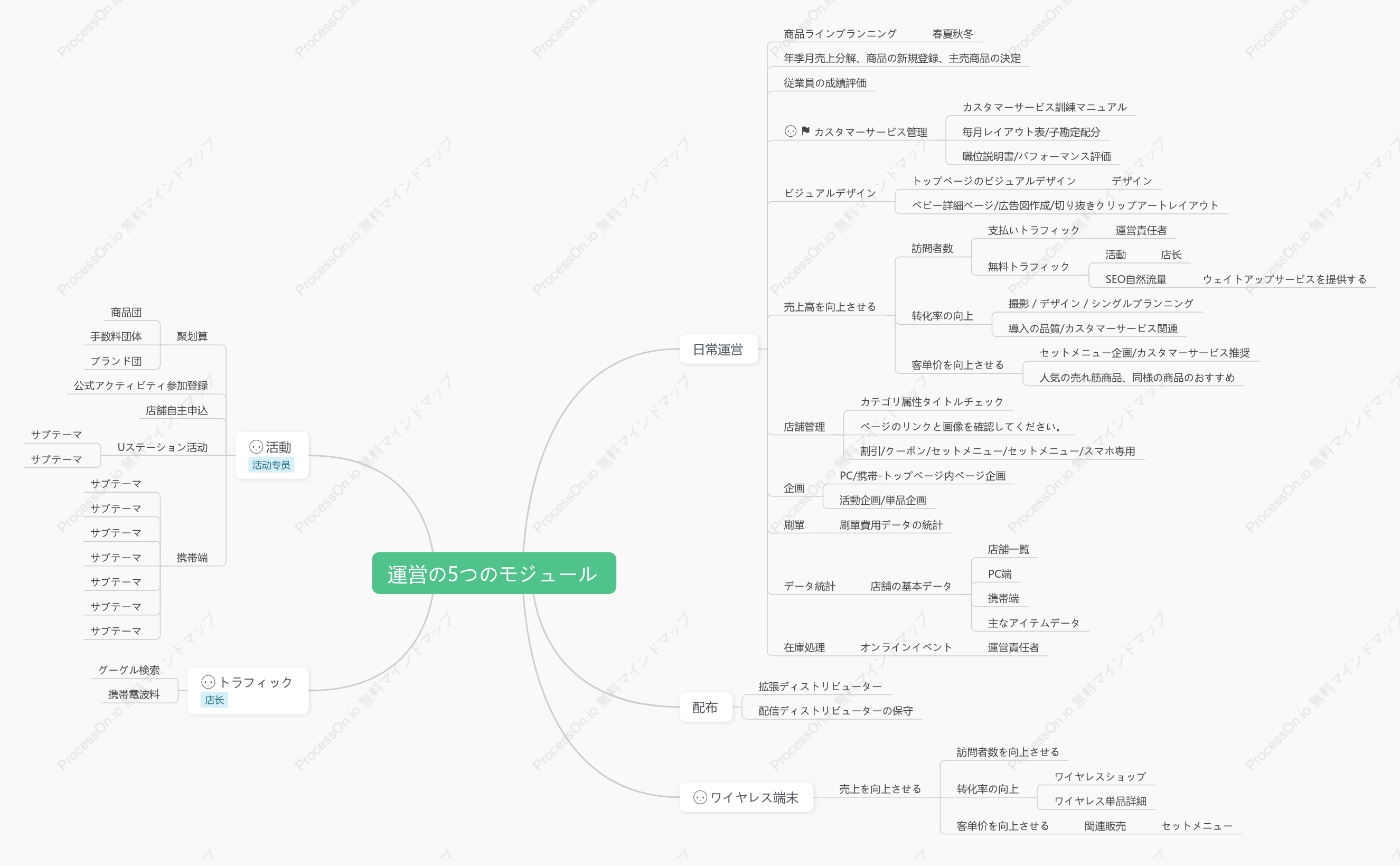Select the 在庫処理 topic
The image size is (1400, 866).
(804, 647)
